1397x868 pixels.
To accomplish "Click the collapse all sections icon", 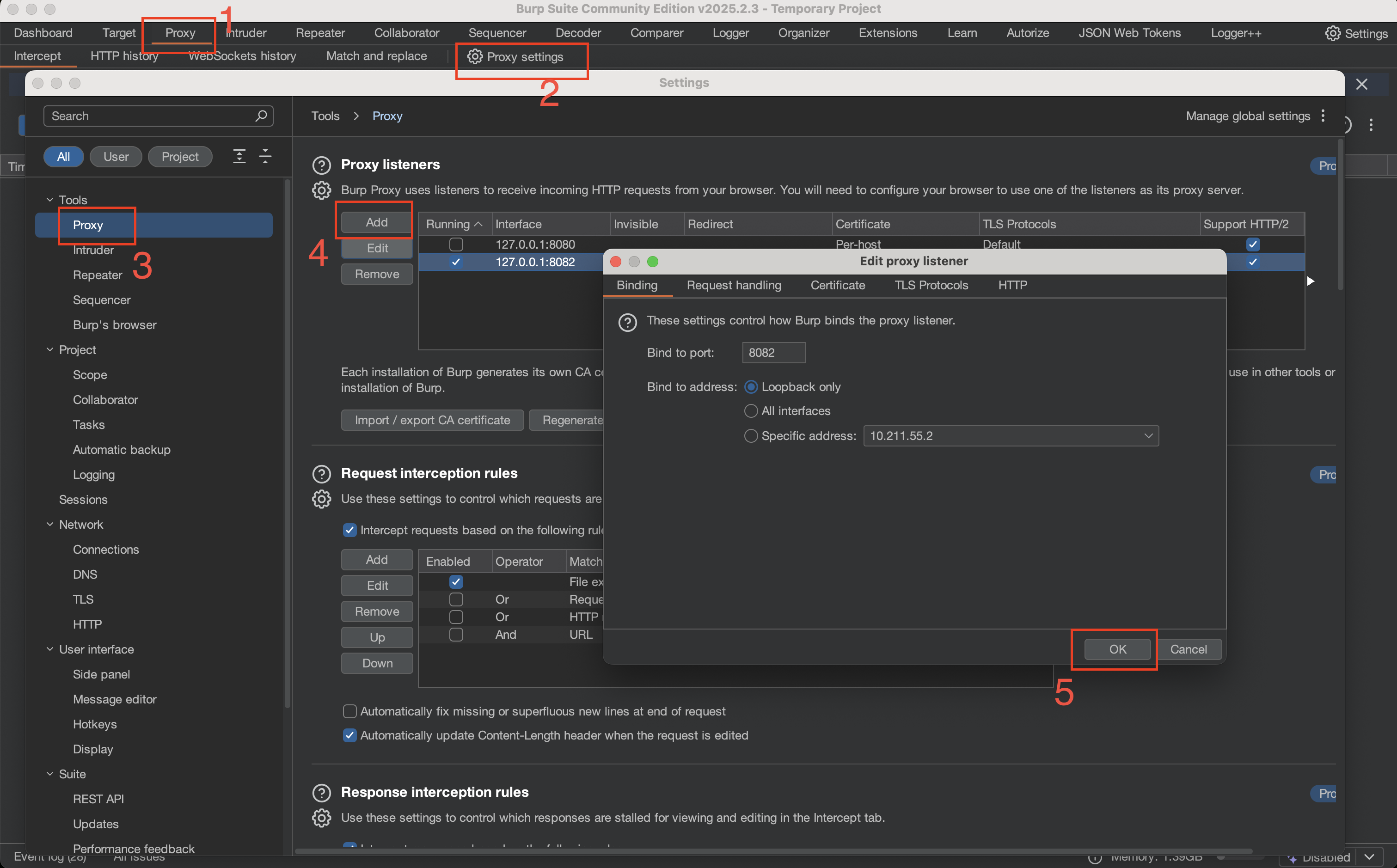I will click(265, 156).
